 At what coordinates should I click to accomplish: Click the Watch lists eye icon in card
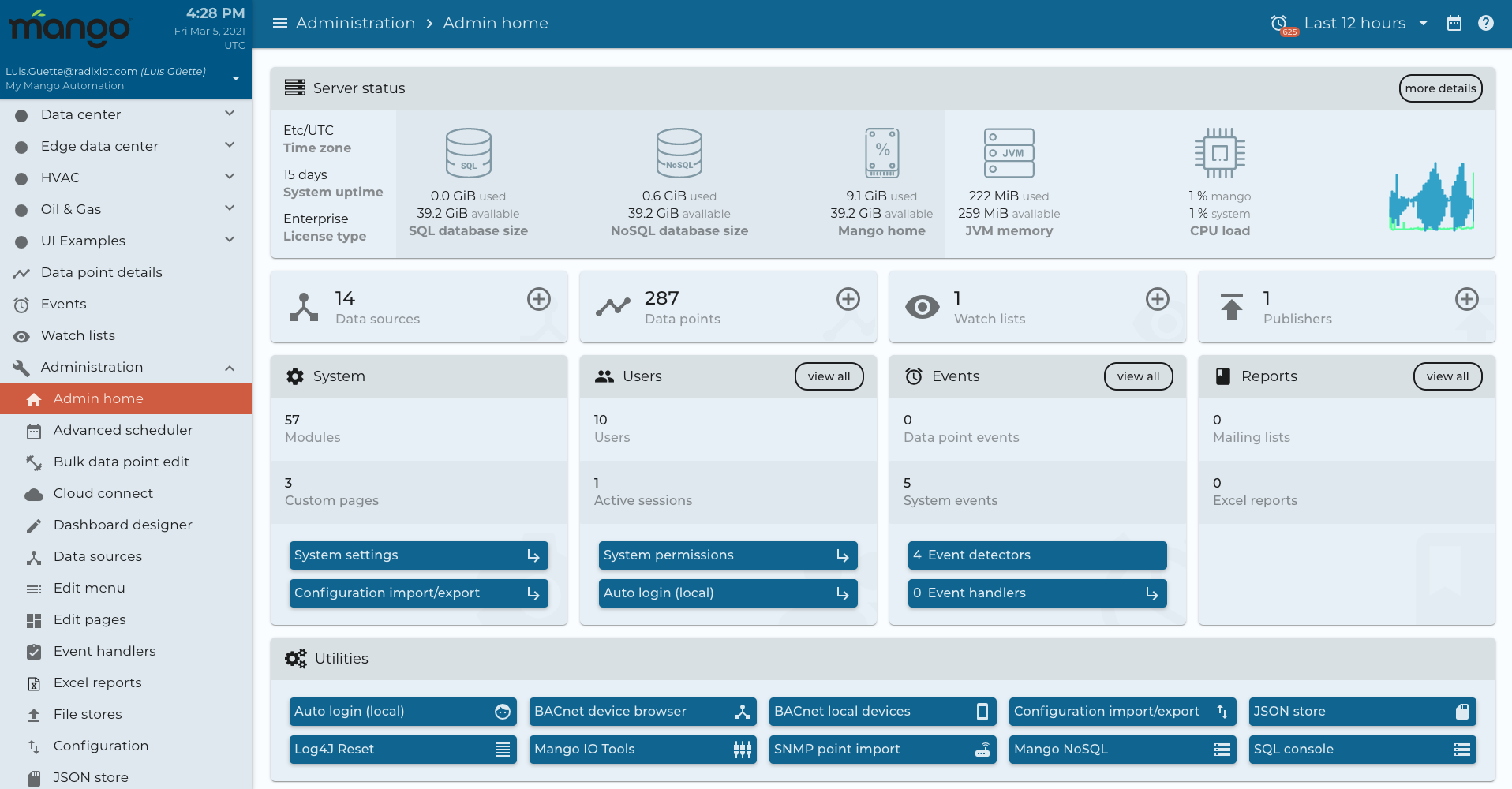[923, 307]
